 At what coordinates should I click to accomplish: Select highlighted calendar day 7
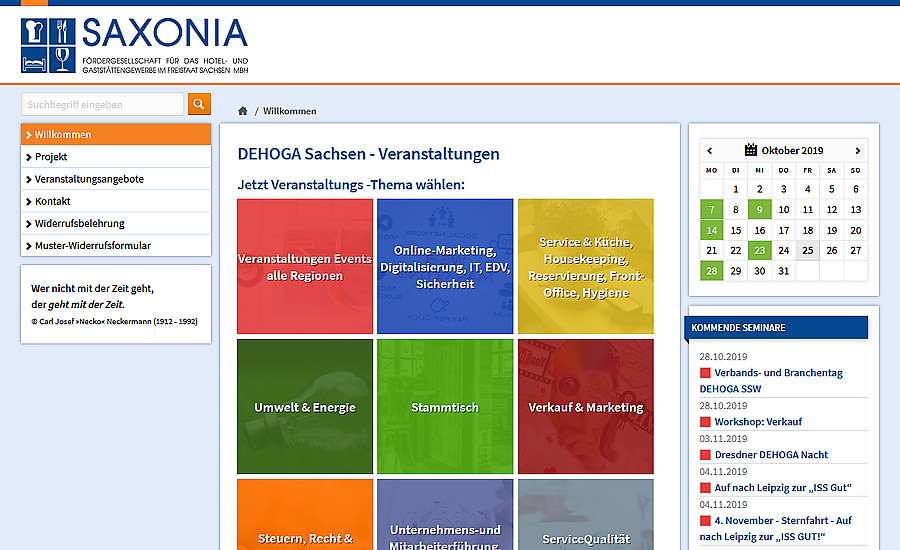tap(712, 210)
